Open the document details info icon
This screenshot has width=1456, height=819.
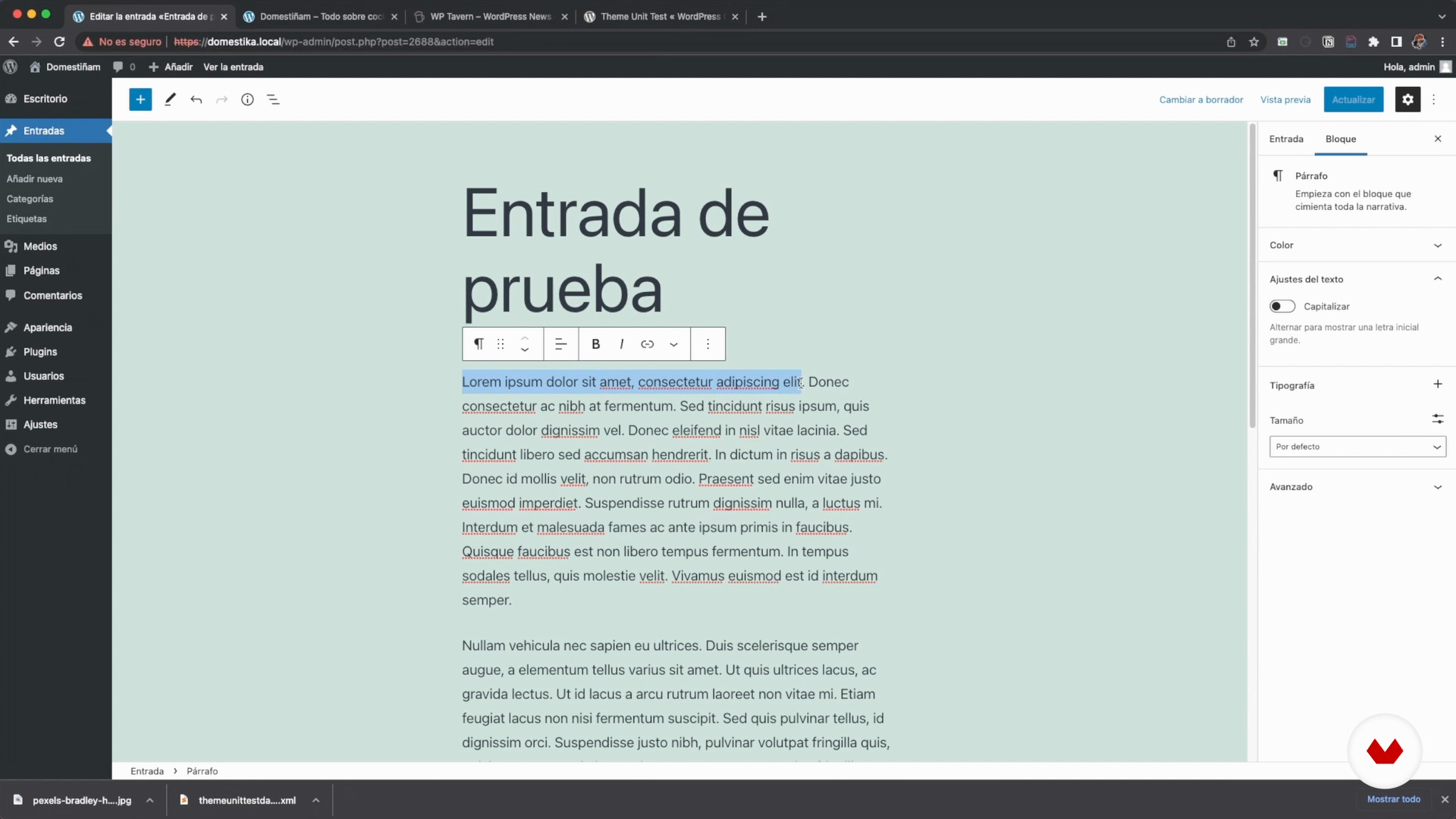[247, 99]
